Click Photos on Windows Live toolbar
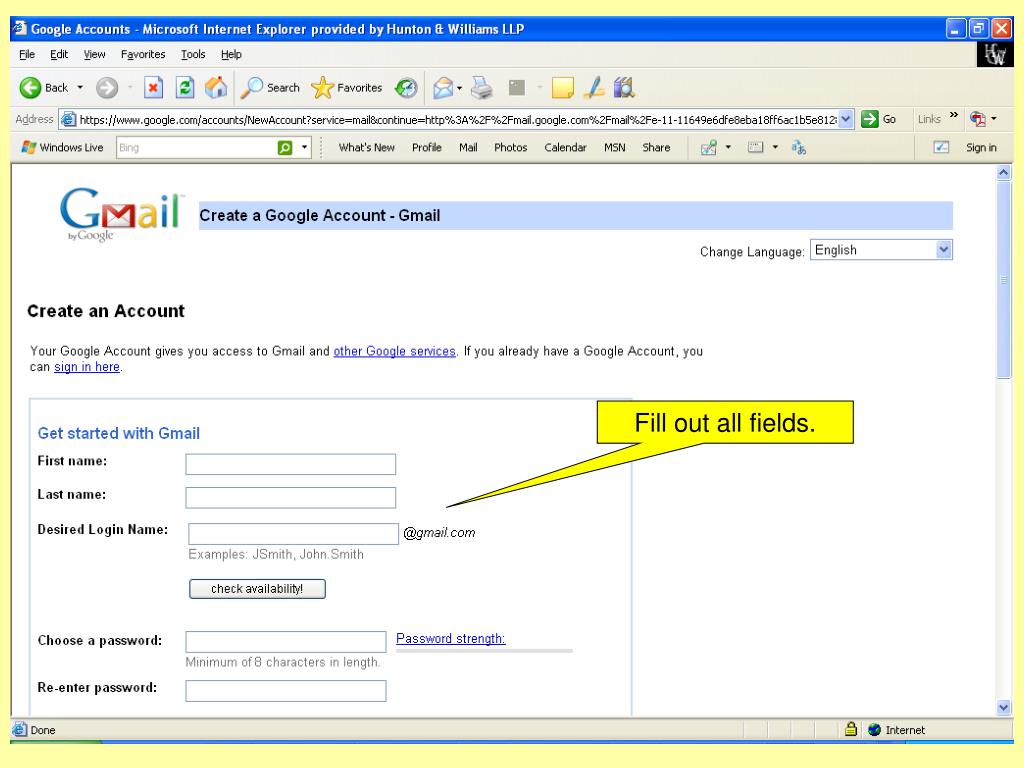 (510, 148)
